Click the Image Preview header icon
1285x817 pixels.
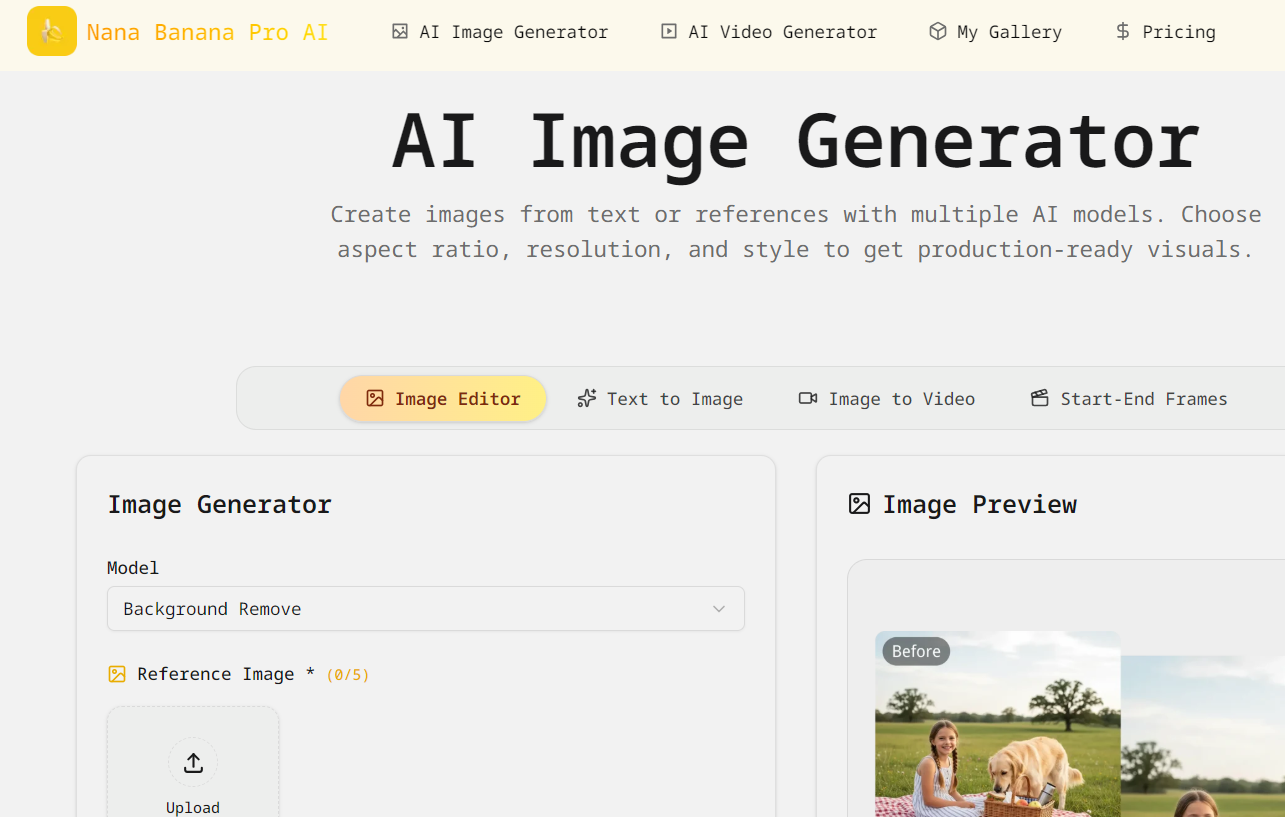859,504
